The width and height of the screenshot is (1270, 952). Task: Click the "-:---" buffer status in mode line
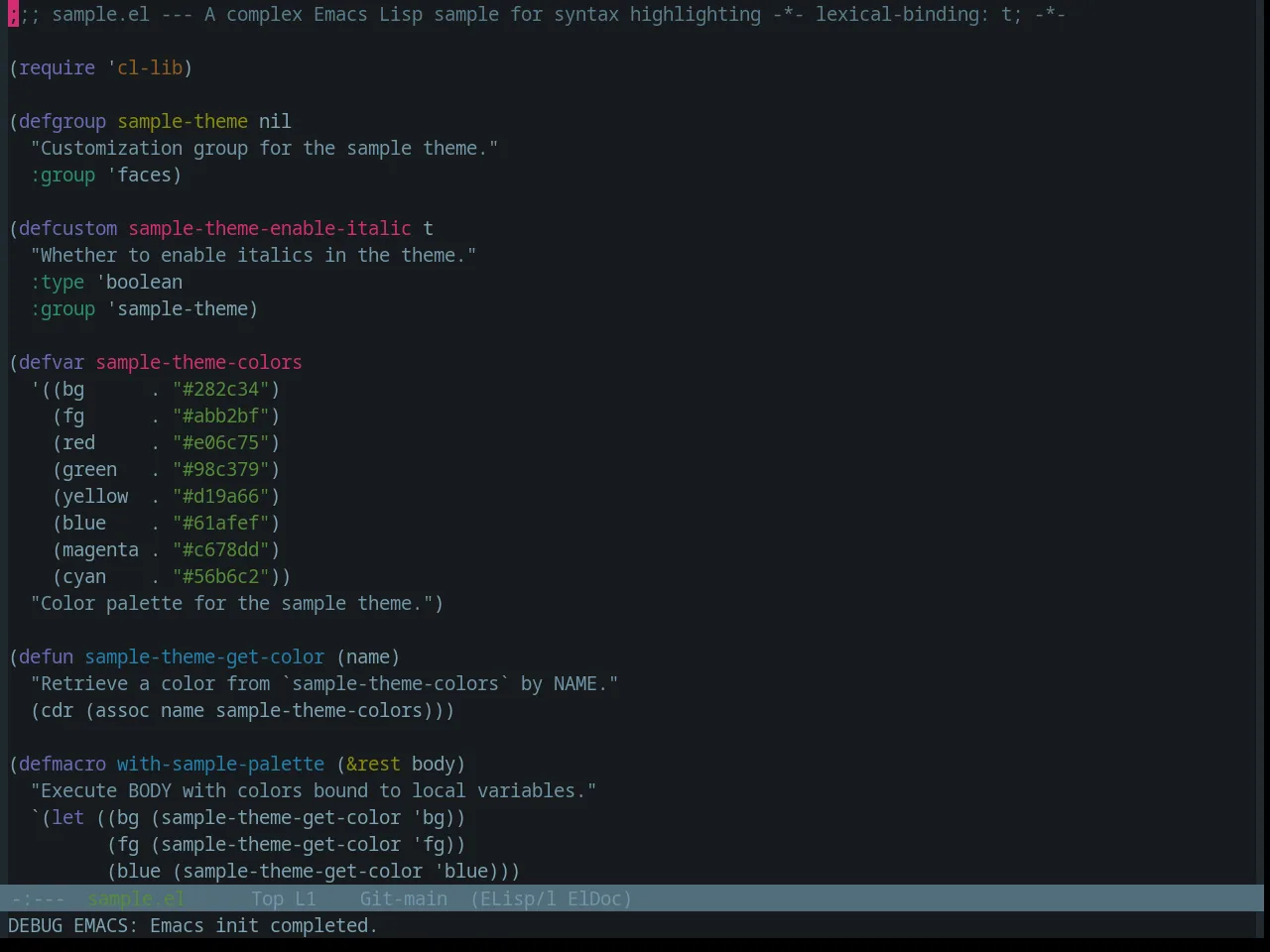click(38, 898)
